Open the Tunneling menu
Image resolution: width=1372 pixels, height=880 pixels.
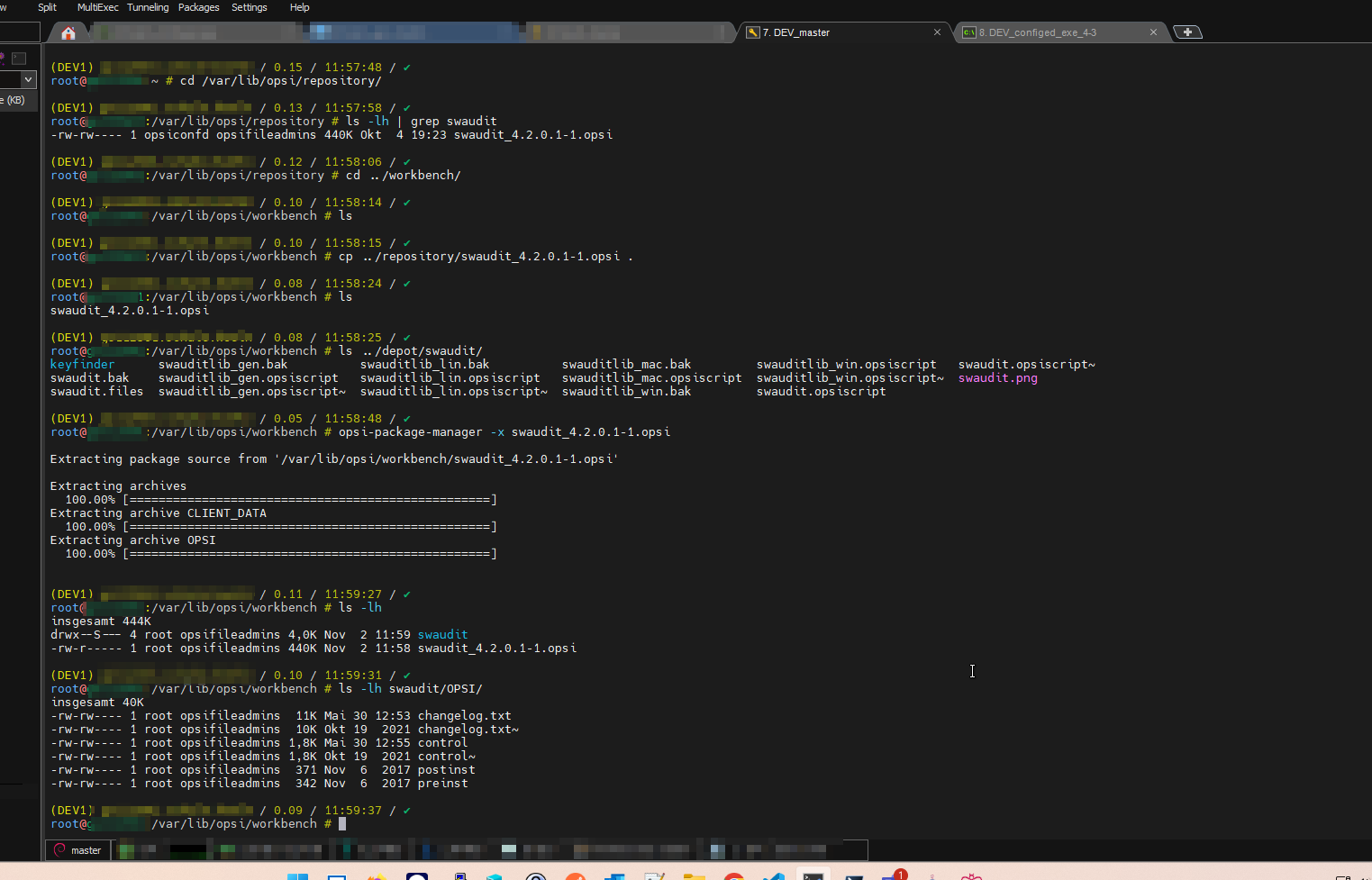148,7
